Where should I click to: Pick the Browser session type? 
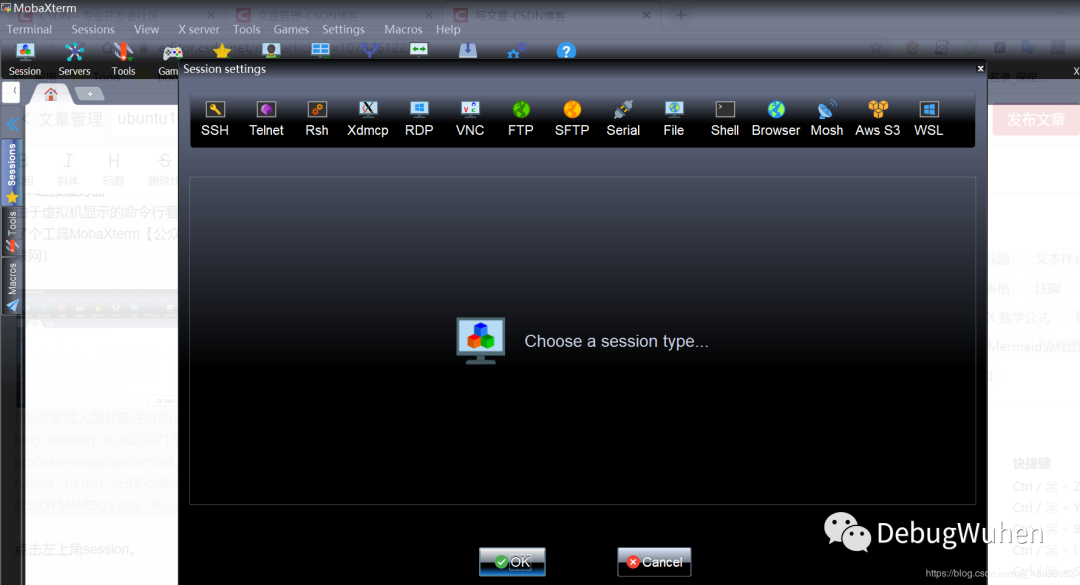pyautogui.click(x=776, y=119)
